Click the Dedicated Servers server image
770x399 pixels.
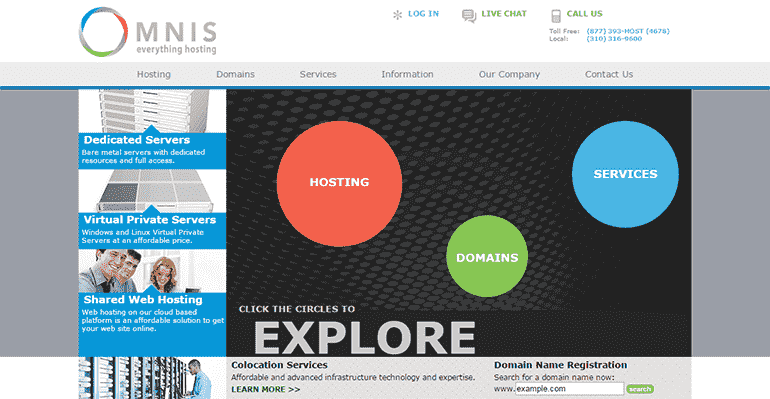coord(152,111)
